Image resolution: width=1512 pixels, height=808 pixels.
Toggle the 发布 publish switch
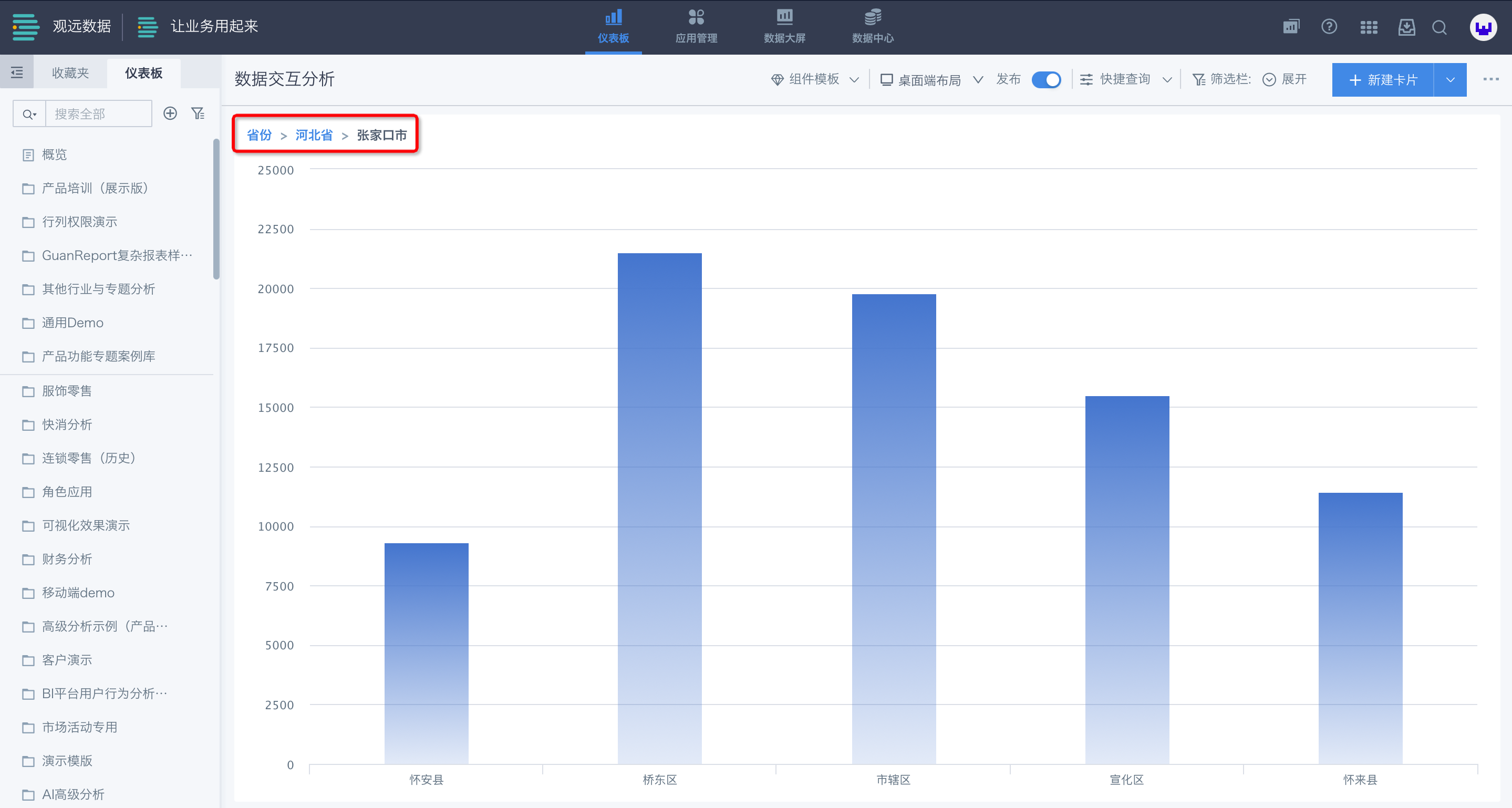click(x=1047, y=79)
